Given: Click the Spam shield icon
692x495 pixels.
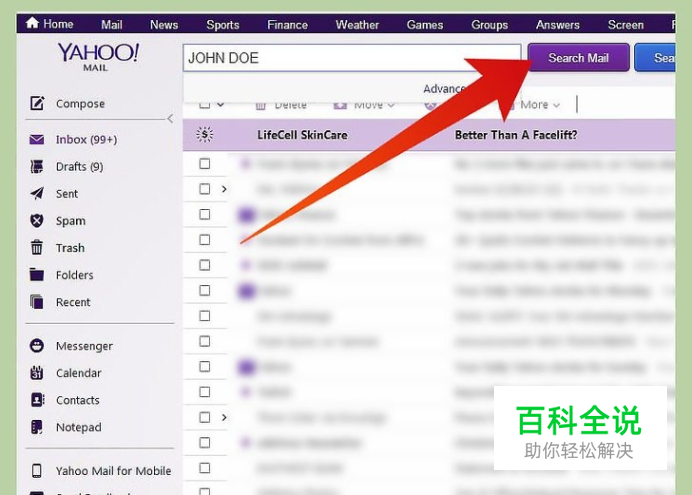Looking at the screenshot, I should pos(37,220).
